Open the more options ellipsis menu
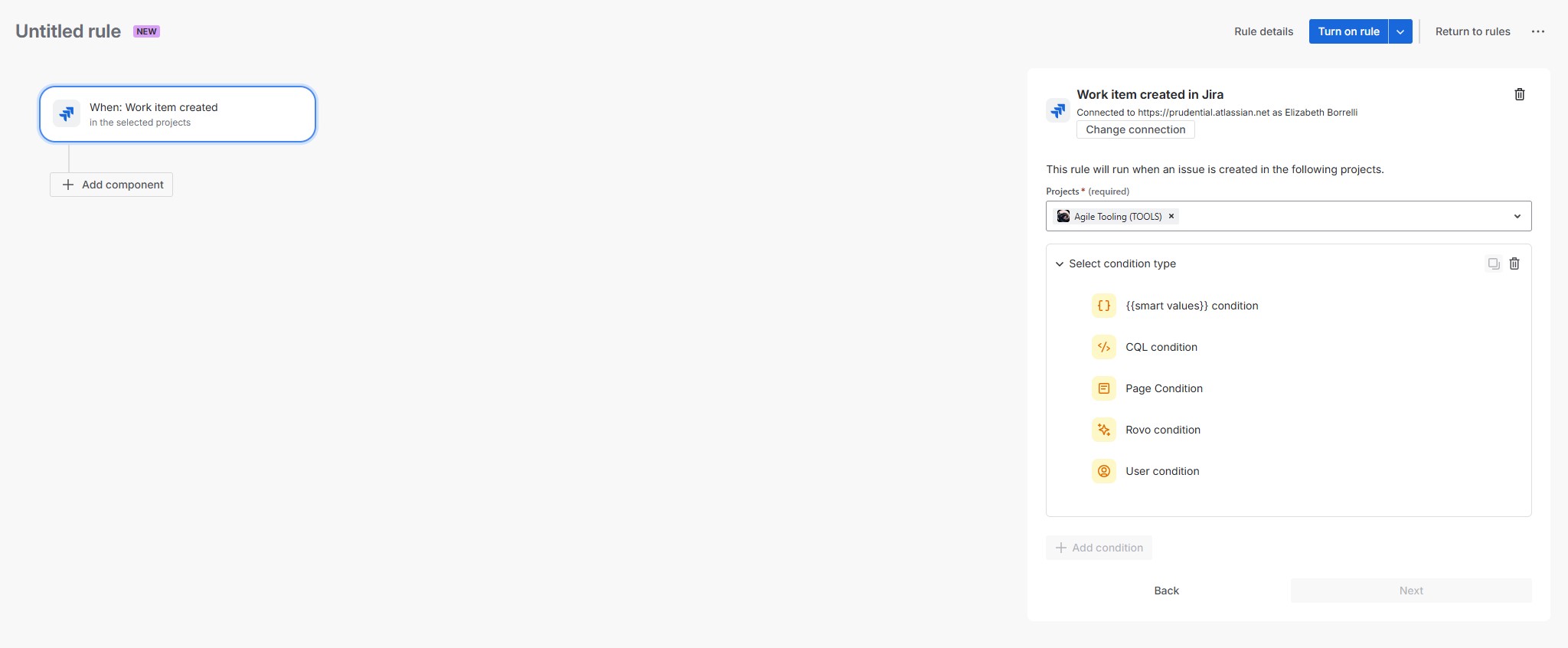 tap(1538, 31)
